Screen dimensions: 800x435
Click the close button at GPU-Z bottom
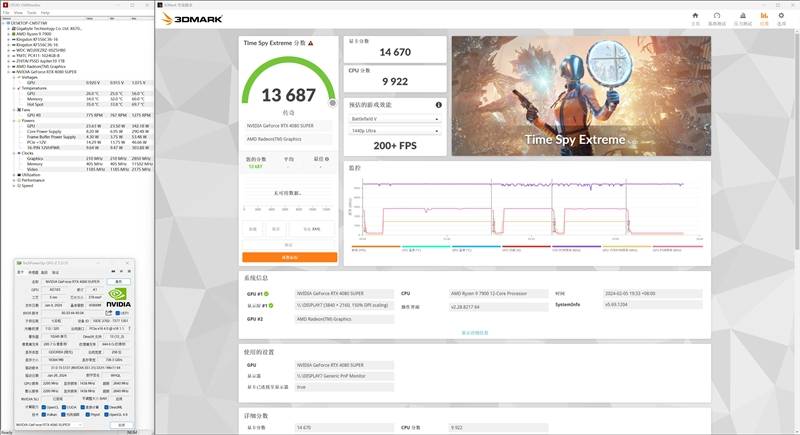[121, 424]
